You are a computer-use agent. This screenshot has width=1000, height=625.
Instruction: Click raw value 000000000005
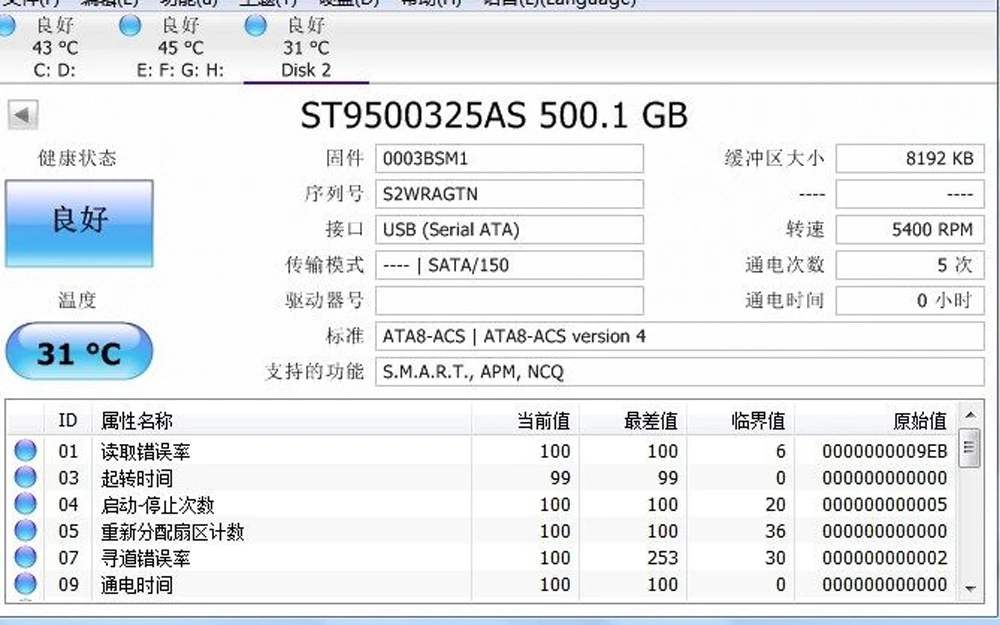(885, 505)
